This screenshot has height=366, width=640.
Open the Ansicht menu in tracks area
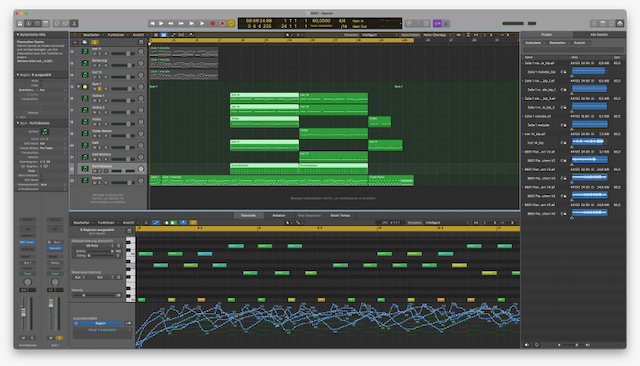[x=138, y=35]
